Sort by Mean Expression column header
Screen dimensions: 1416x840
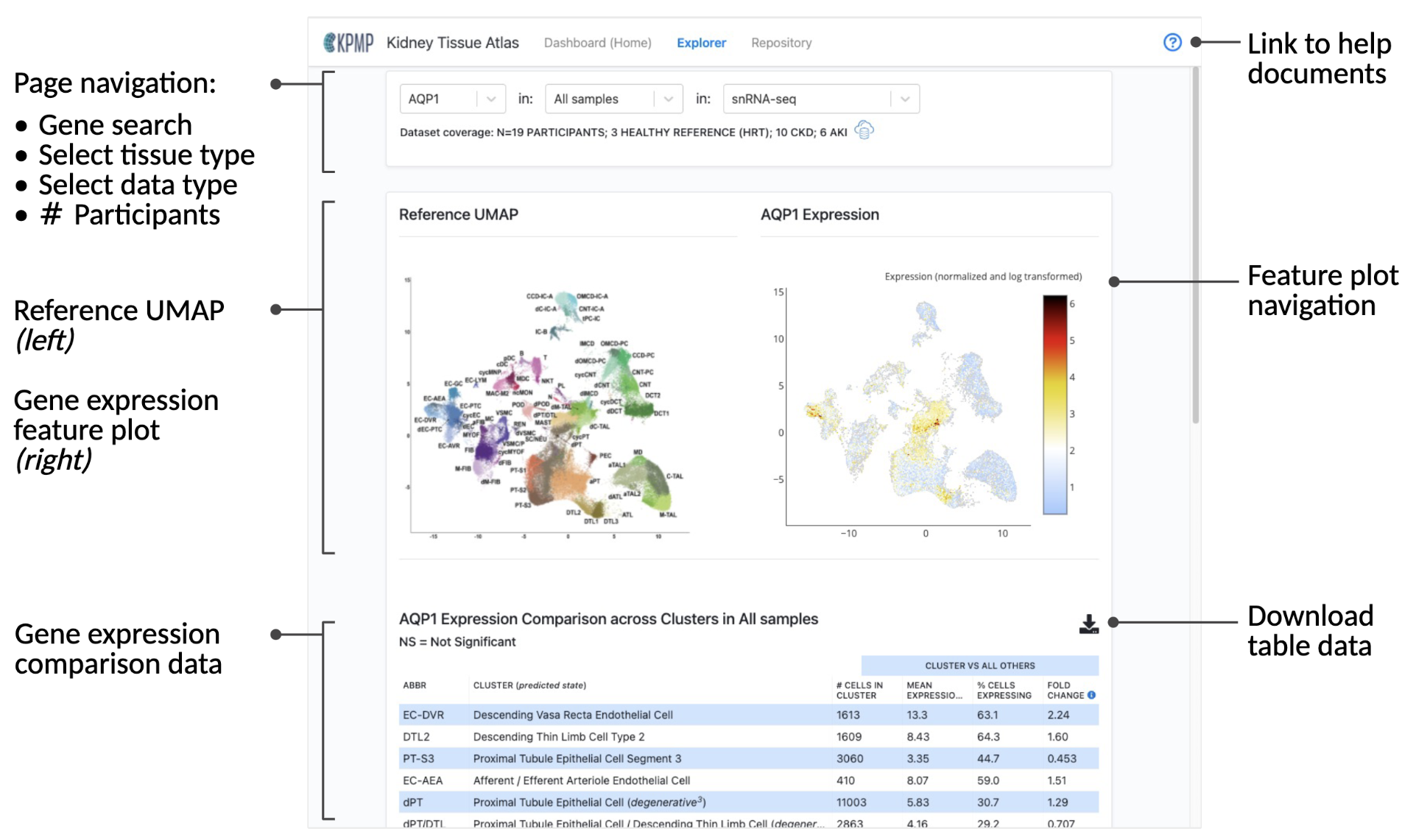click(933, 690)
